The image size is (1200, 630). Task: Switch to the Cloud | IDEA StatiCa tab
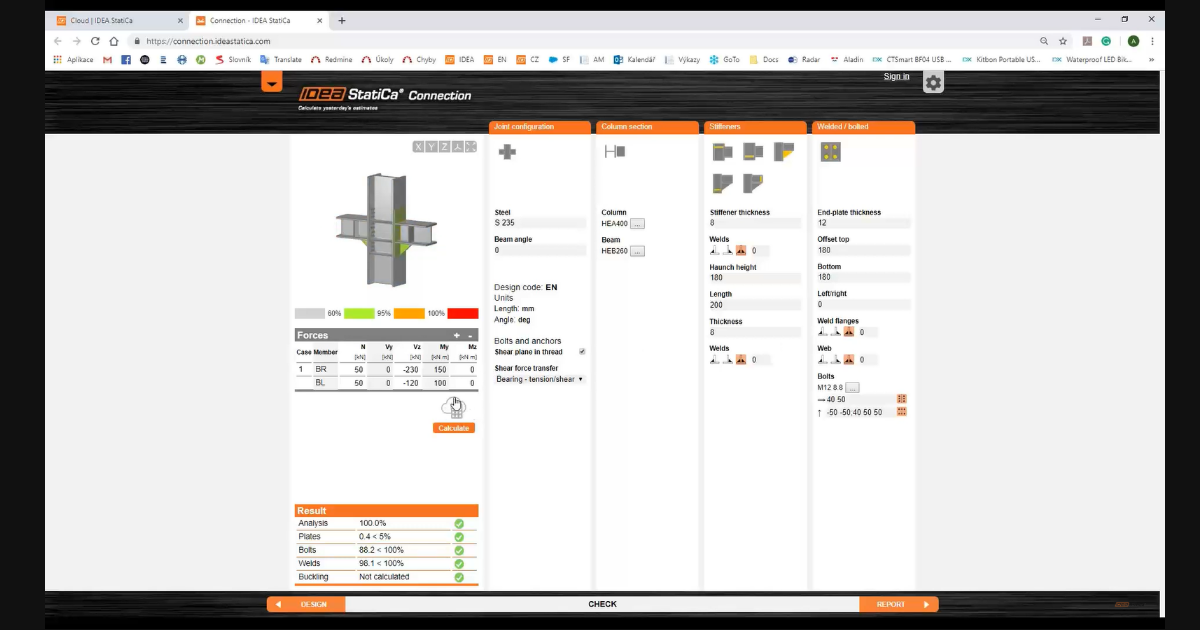(x=117, y=20)
